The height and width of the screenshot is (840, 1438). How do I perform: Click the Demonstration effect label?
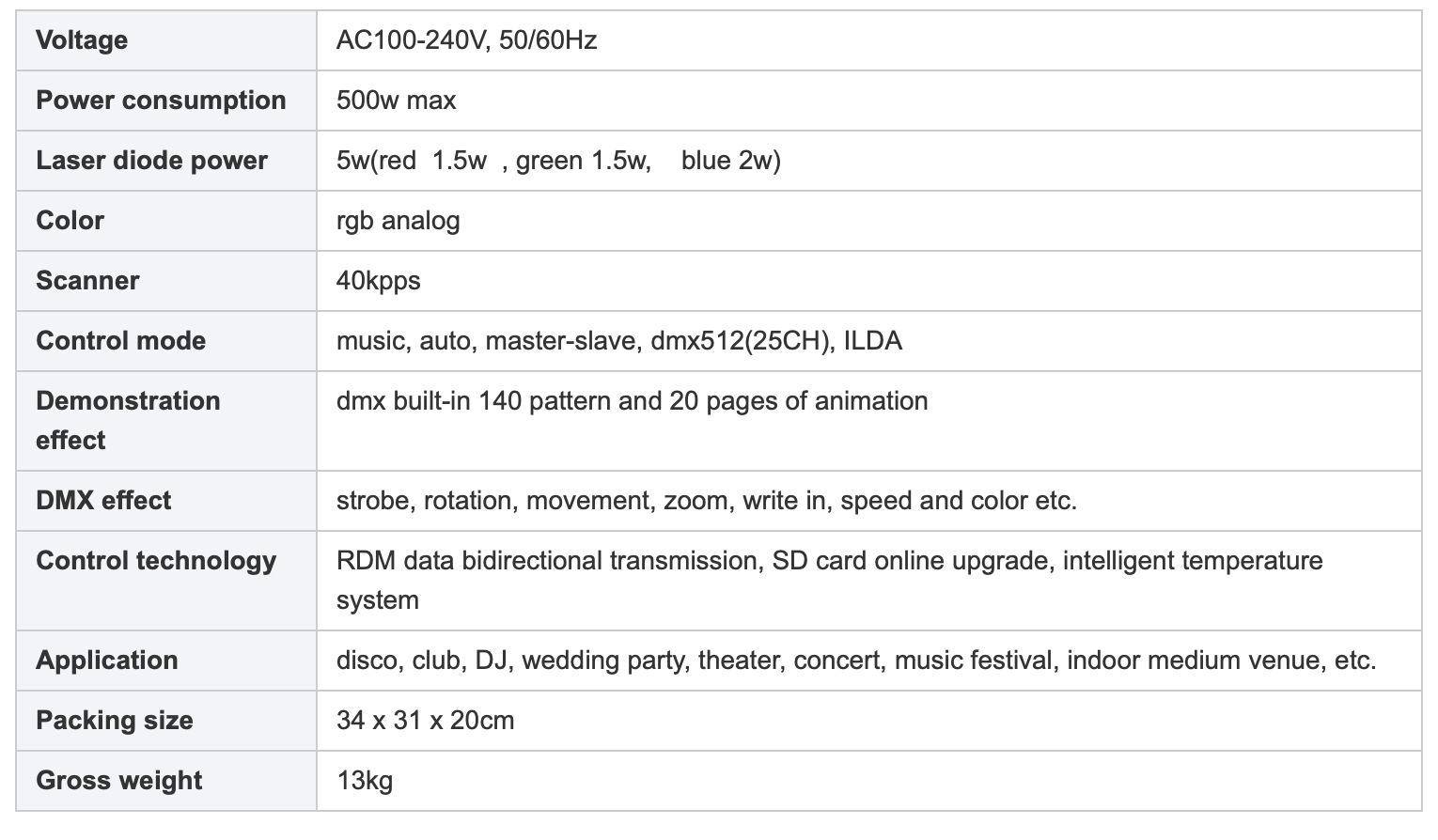(128, 420)
